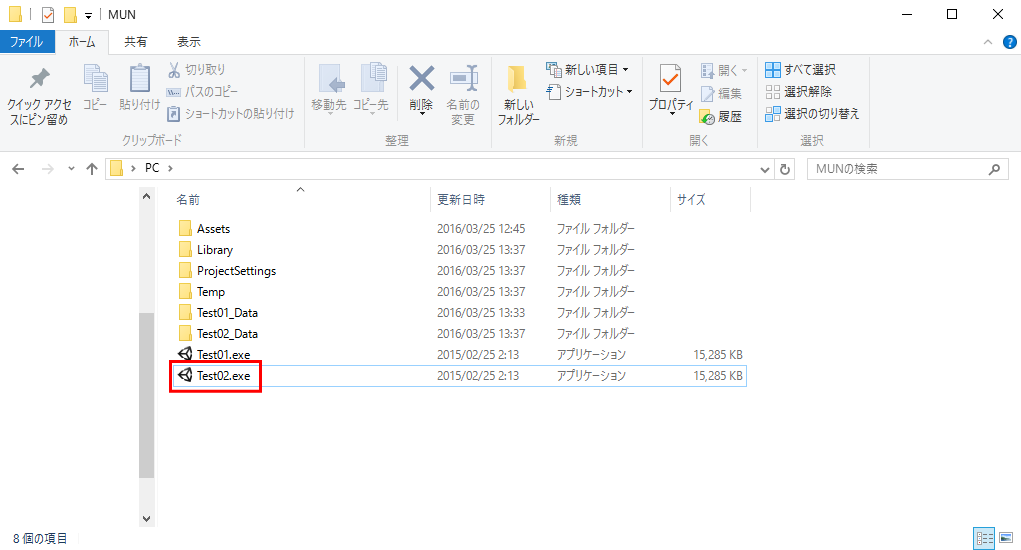Click the Copy (コピー) ribbon icon
The width and height of the screenshot is (1021, 550).
coord(95,88)
